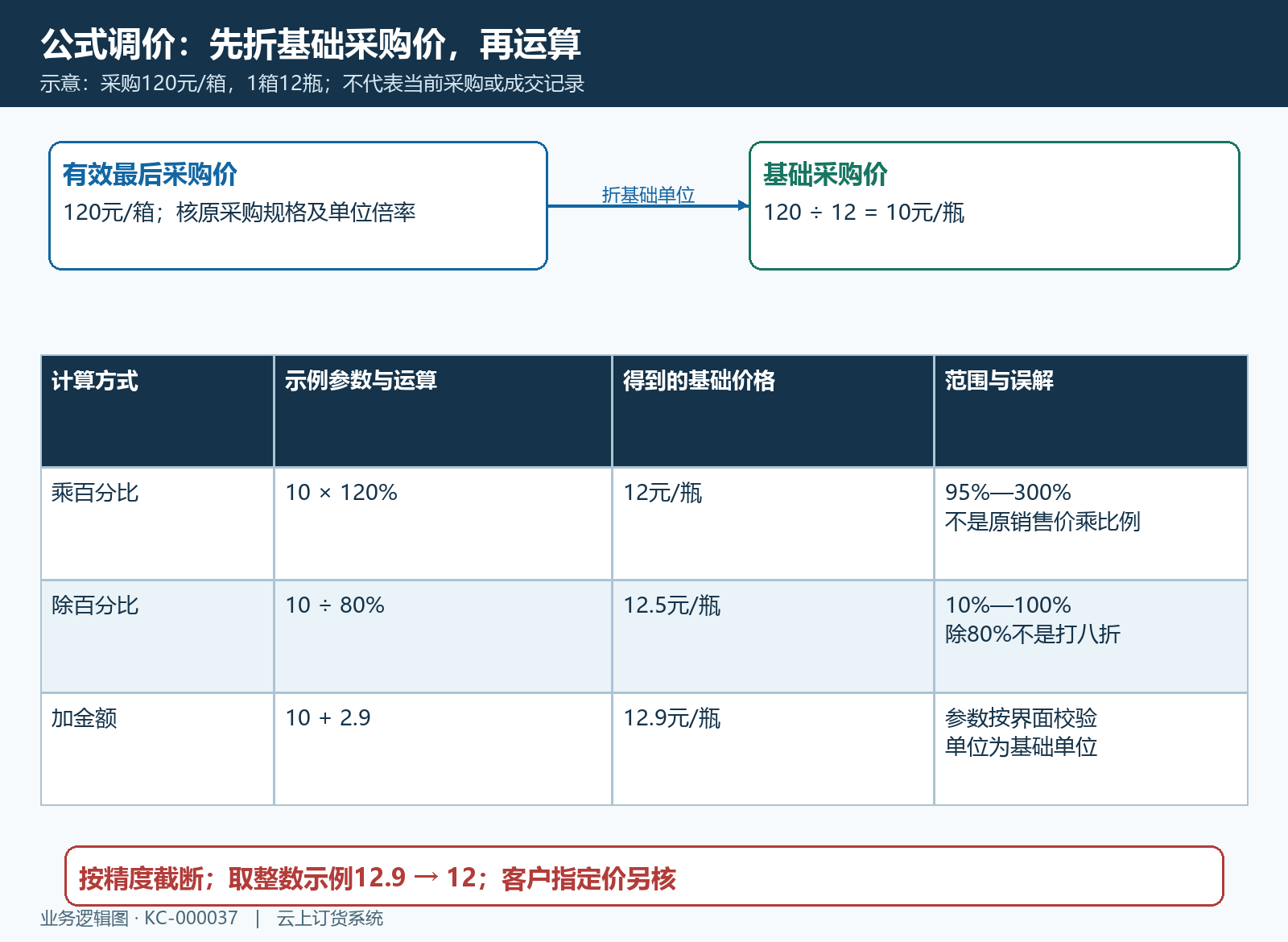Click the 有效最后采购价 heading

[150, 174]
